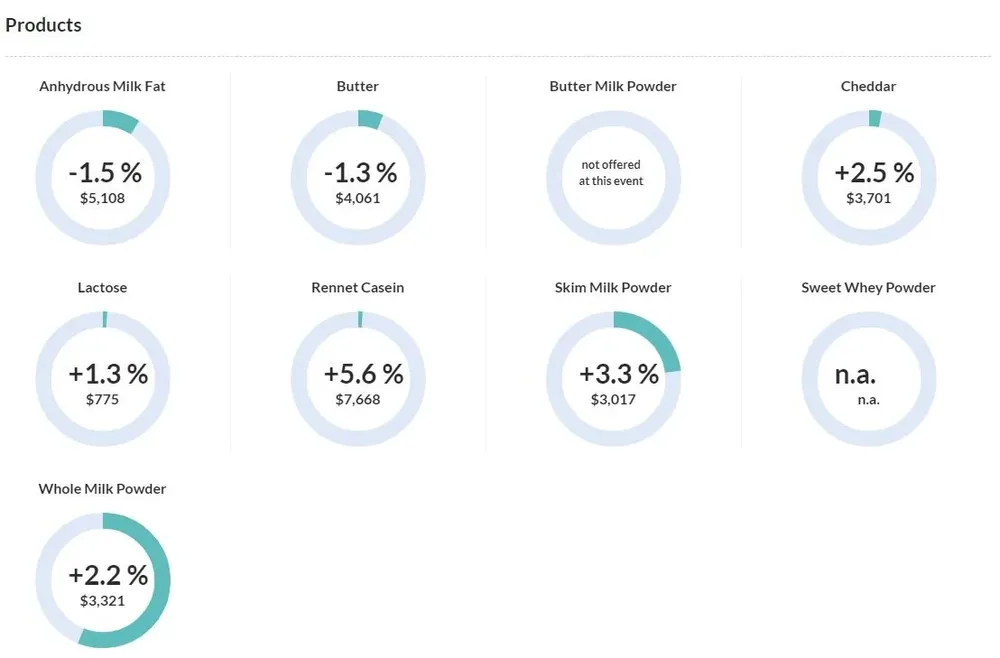Screen dimensions: 1000x658
Task: Click the Anhydrous Milk Fat product title
Action: click(102, 86)
